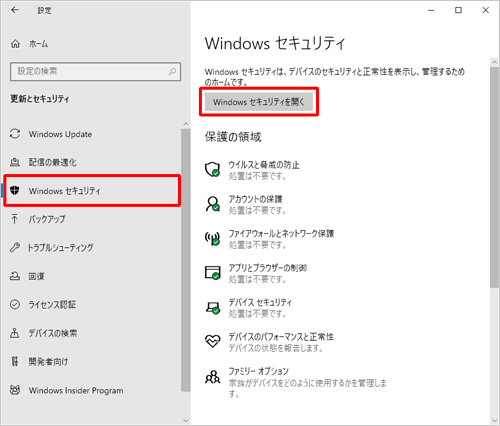Open ファミリー オプション area
Viewport: 500px width, 426px height.
coord(296,382)
